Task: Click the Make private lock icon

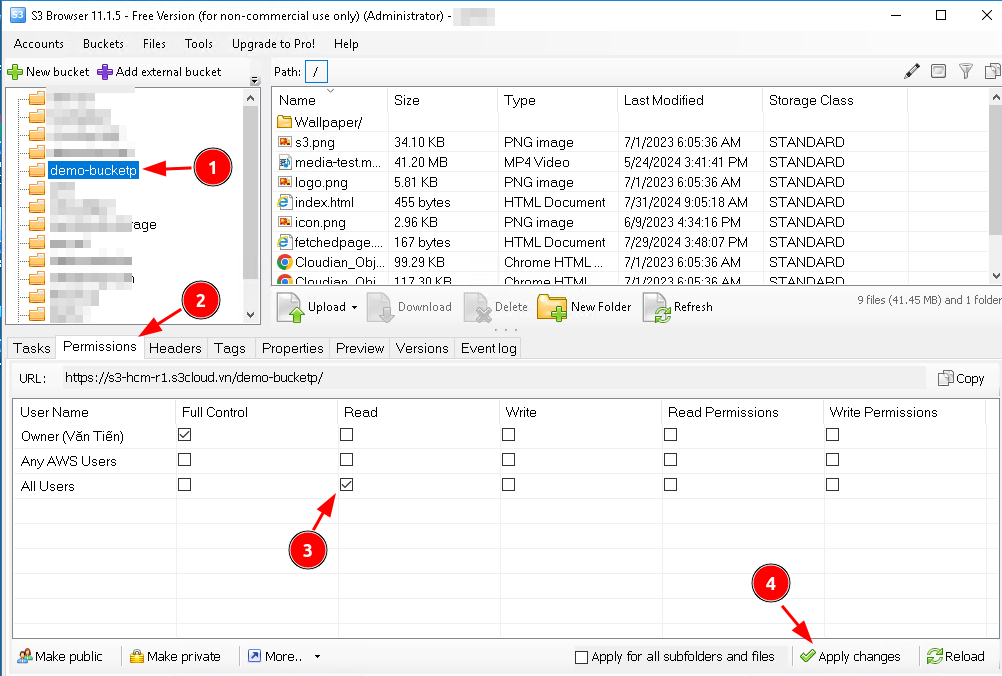Action: point(136,656)
